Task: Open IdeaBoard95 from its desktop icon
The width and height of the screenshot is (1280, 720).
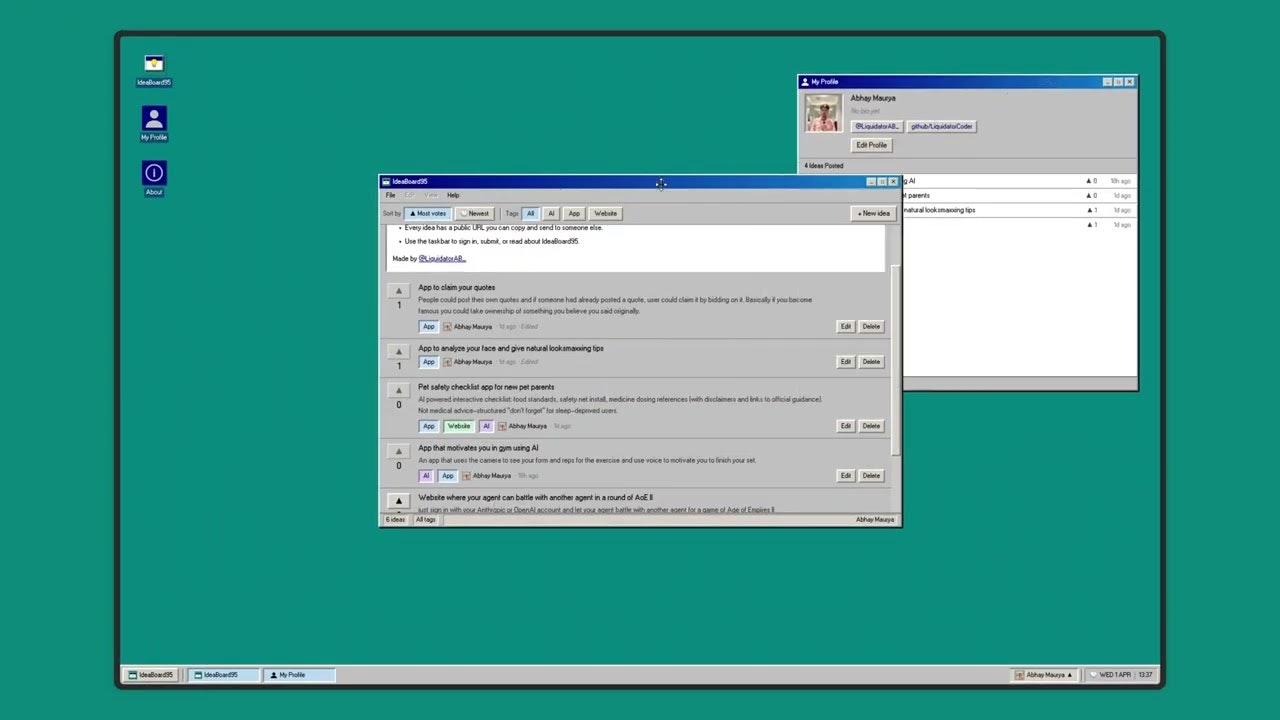Action: point(153,65)
